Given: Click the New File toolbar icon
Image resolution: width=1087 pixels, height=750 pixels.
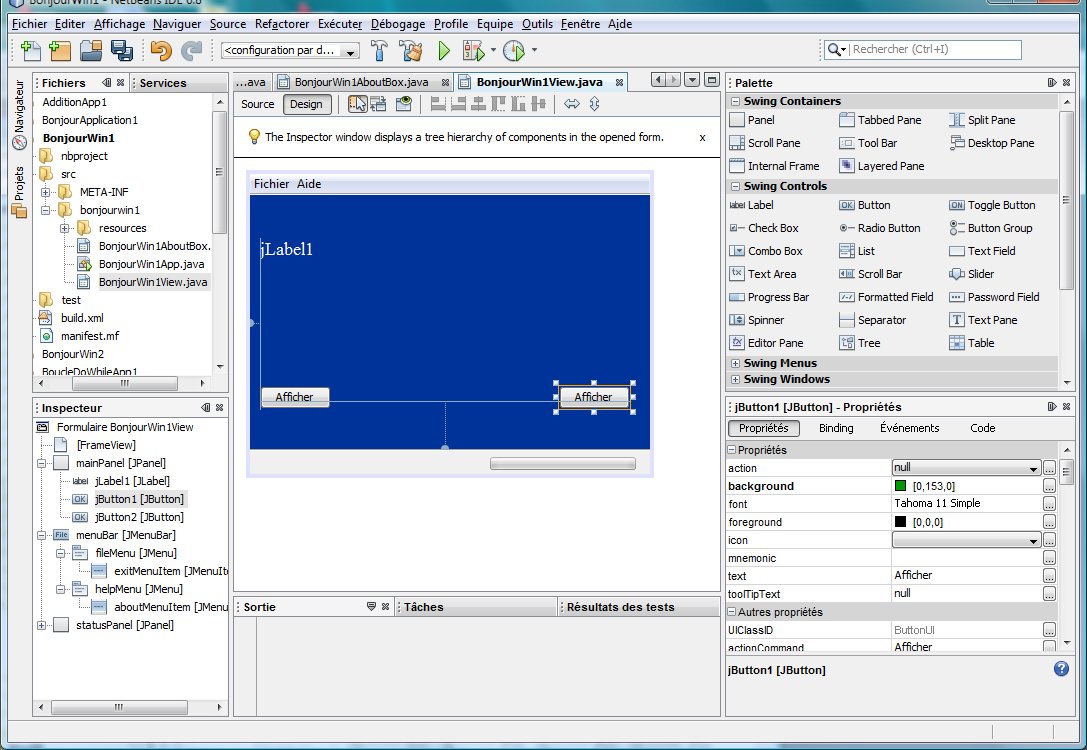Looking at the screenshot, I should click(31, 50).
